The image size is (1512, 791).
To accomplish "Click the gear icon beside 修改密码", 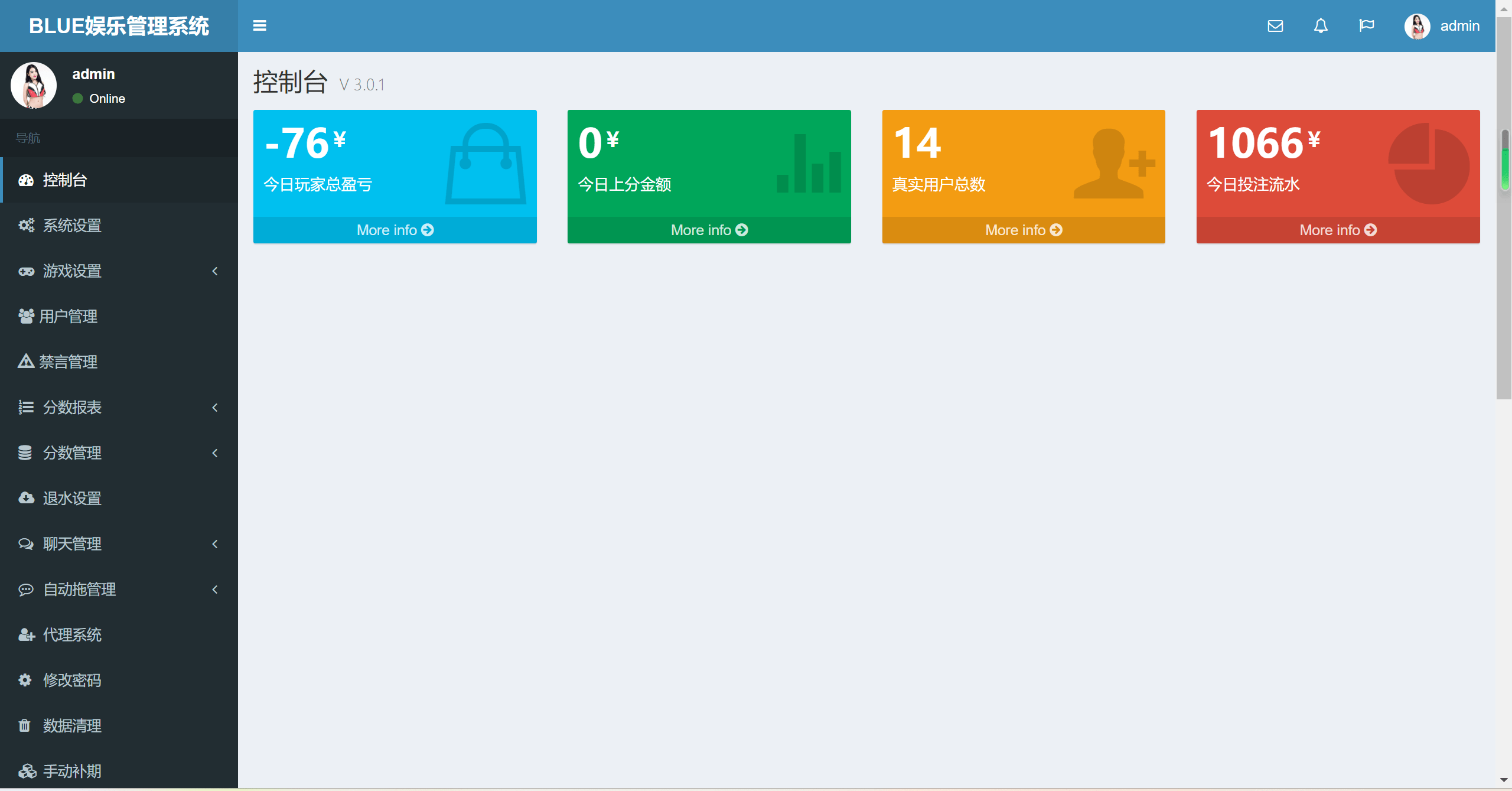I will click(25, 680).
